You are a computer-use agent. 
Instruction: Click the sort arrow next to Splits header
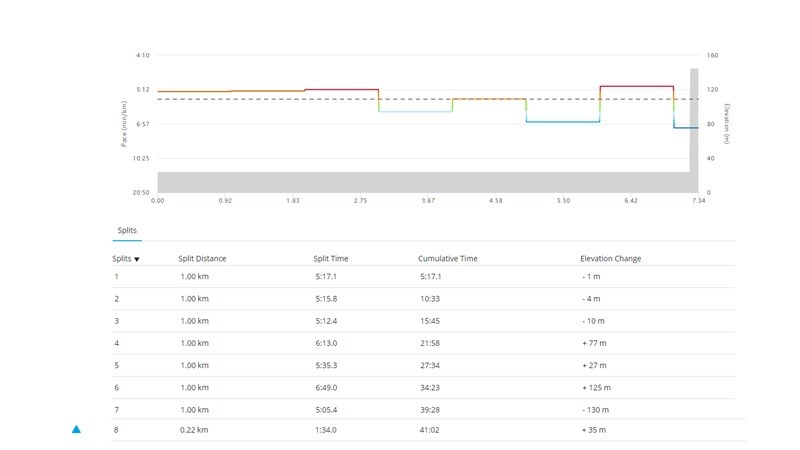137,259
